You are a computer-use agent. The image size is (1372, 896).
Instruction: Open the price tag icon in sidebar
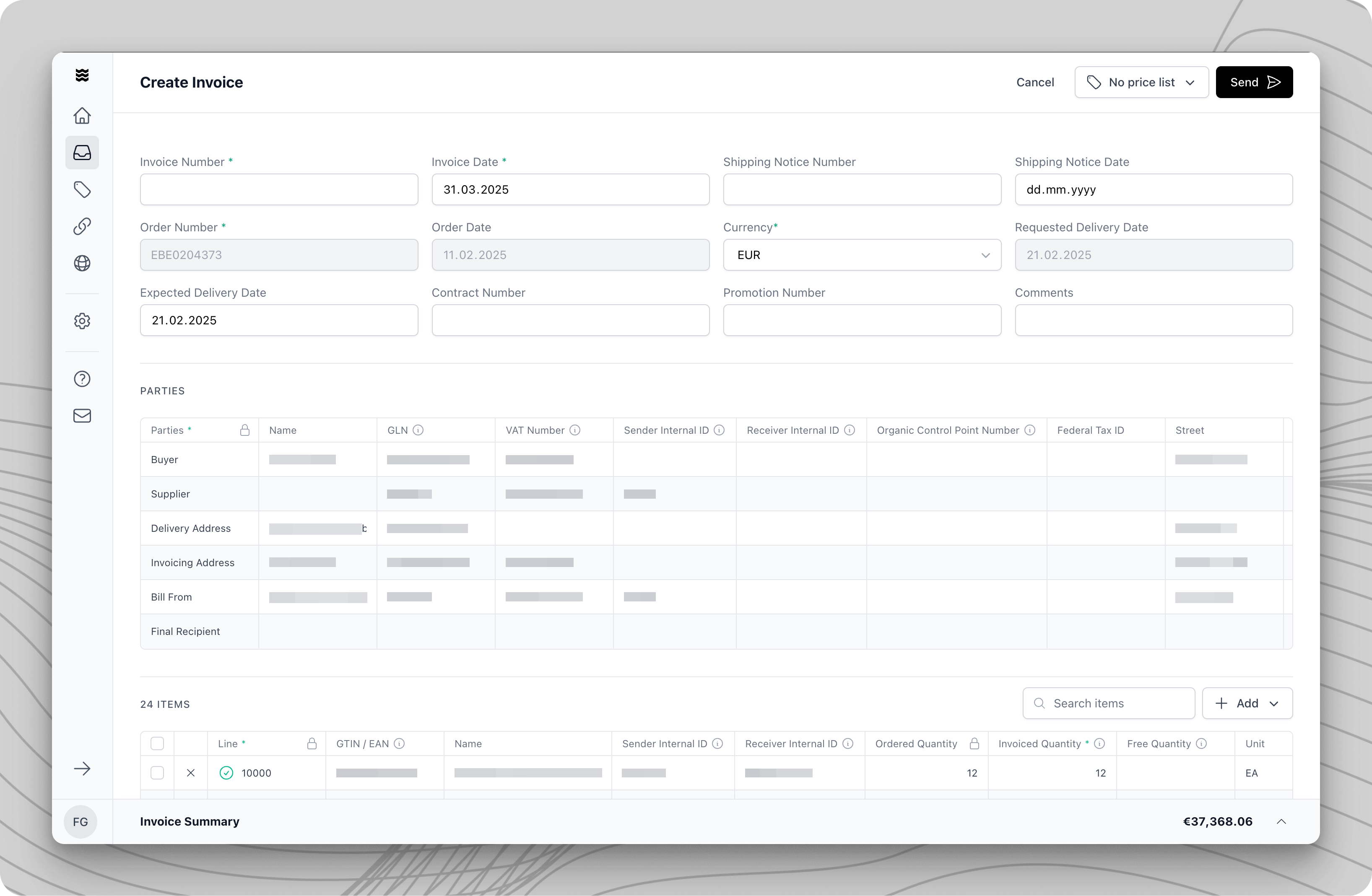[82, 189]
